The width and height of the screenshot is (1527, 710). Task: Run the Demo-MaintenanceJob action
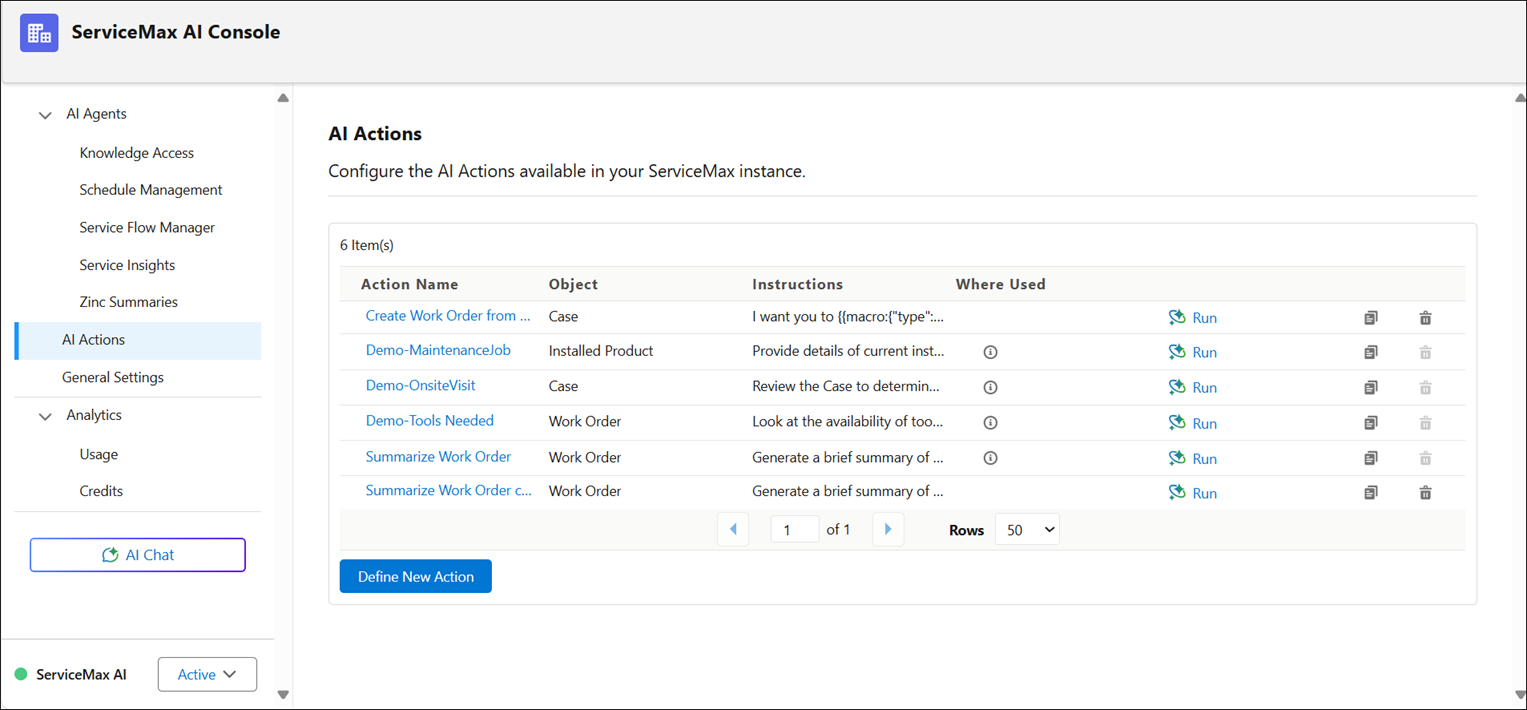point(1192,352)
